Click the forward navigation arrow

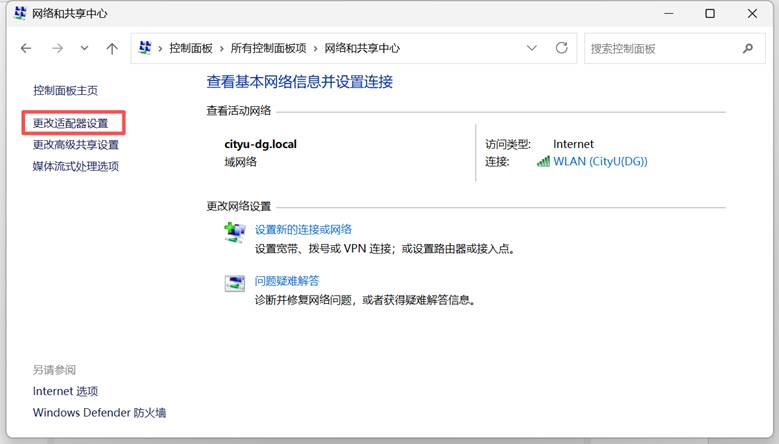[x=58, y=48]
